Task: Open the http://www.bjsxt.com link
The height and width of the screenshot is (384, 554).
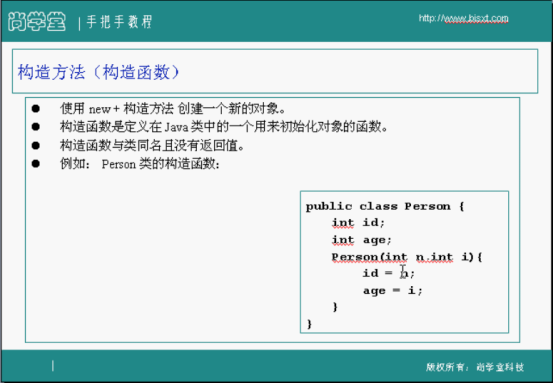Action: point(463,18)
